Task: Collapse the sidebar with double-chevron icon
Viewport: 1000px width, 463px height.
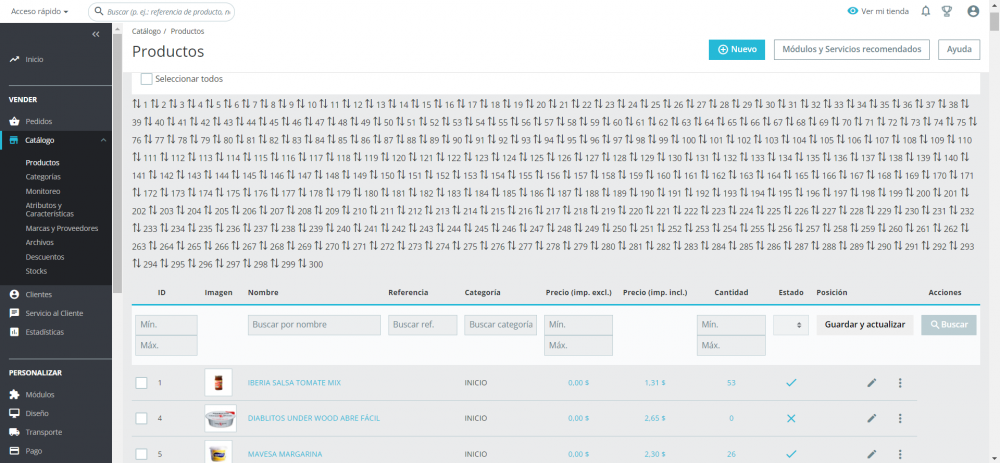Action: coord(96,34)
